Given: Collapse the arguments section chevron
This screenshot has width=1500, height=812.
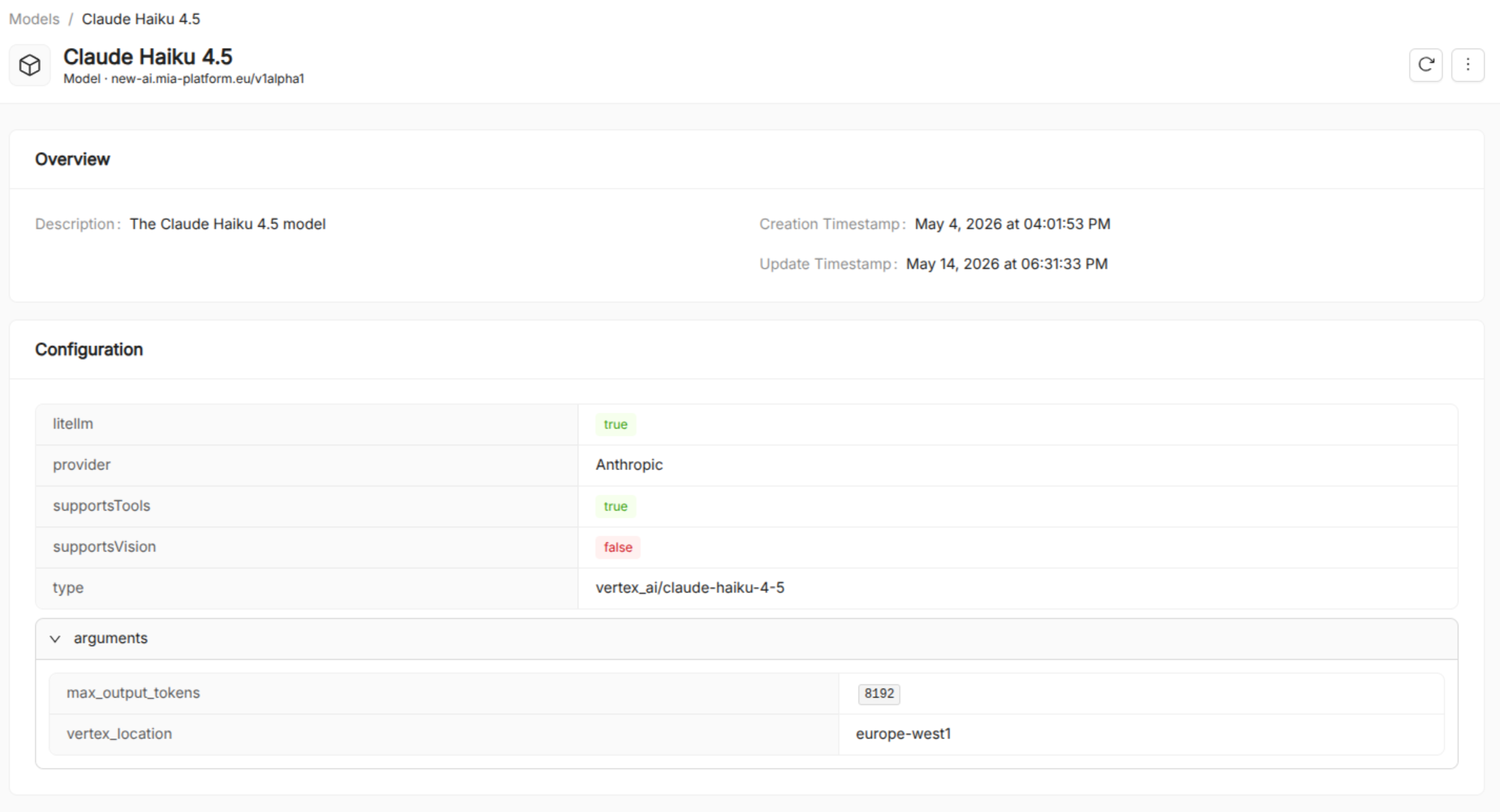Looking at the screenshot, I should coord(55,639).
